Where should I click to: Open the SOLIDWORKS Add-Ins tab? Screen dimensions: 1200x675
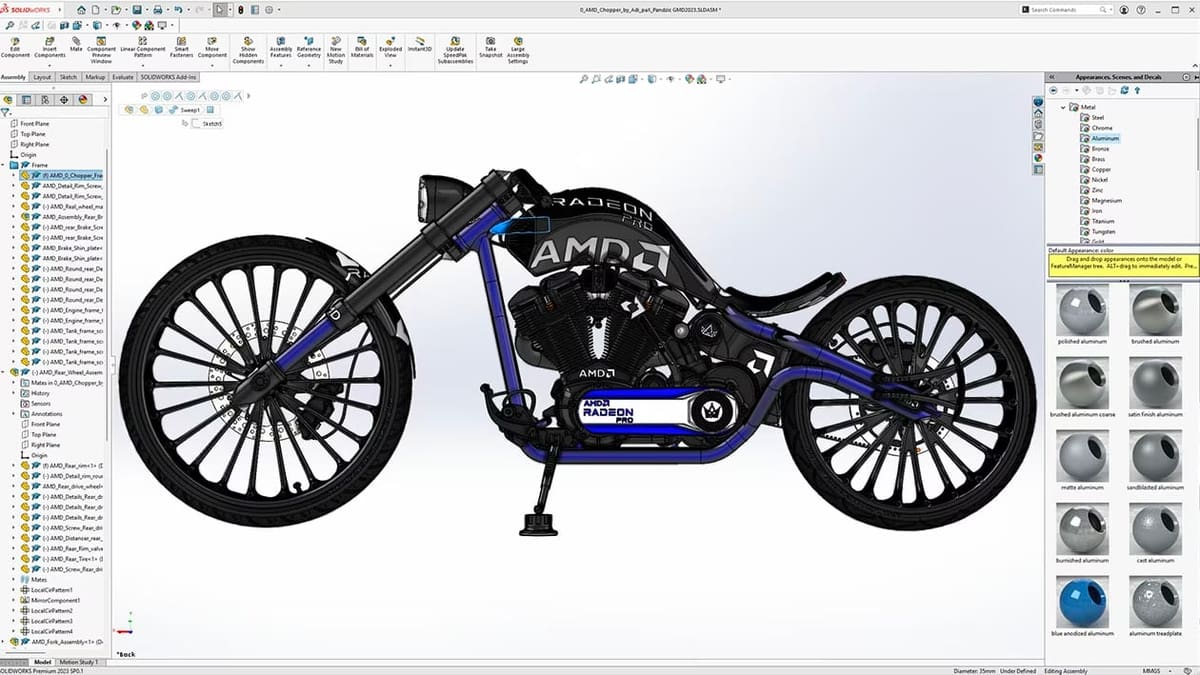tap(169, 76)
